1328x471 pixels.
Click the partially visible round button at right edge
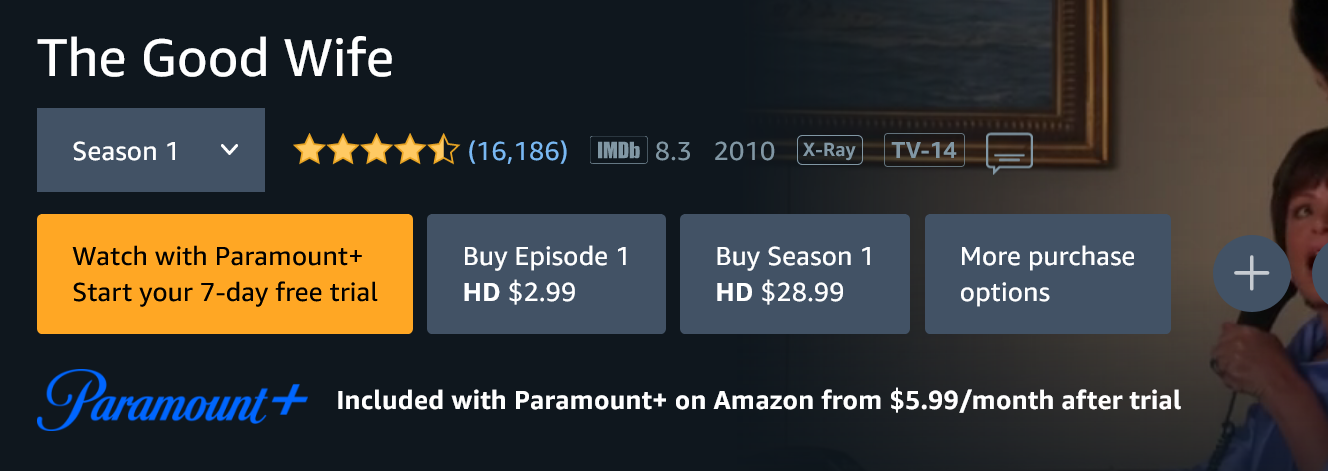click(1320, 273)
